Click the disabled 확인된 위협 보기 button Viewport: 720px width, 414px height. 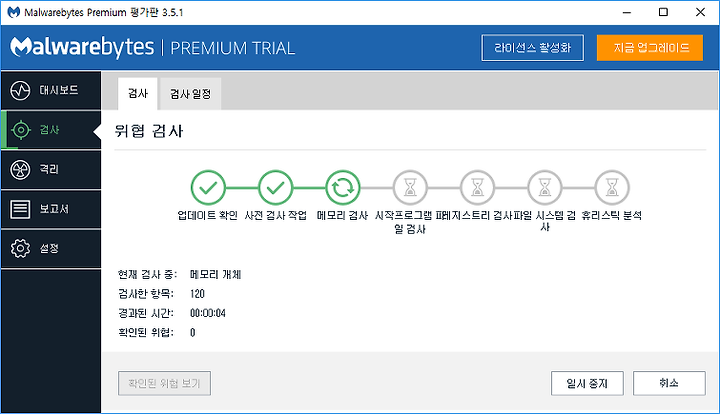[164, 383]
